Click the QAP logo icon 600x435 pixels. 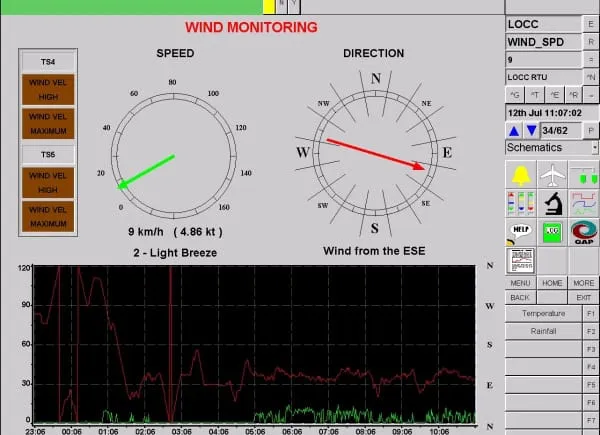(584, 232)
